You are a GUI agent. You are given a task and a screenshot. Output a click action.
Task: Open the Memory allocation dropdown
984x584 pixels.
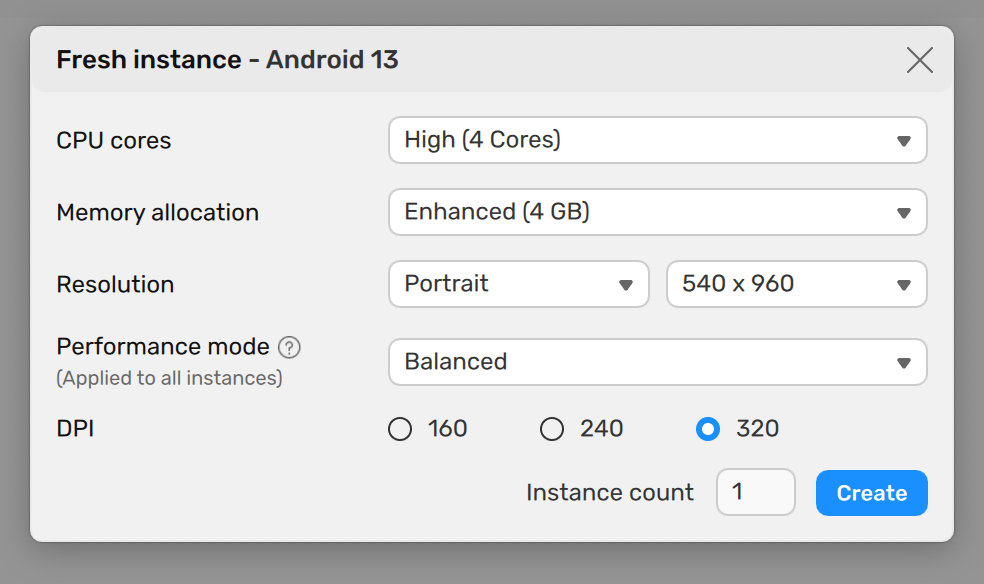point(658,212)
